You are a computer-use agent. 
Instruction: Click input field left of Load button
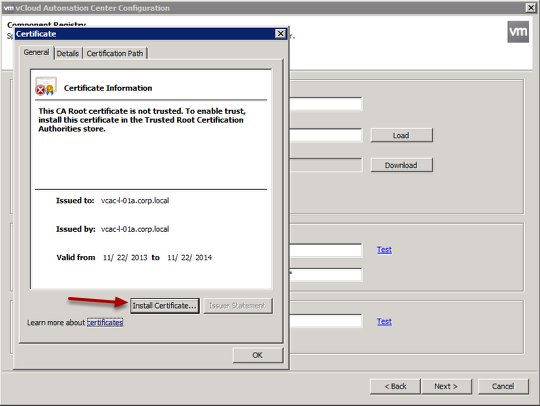(x=326, y=135)
